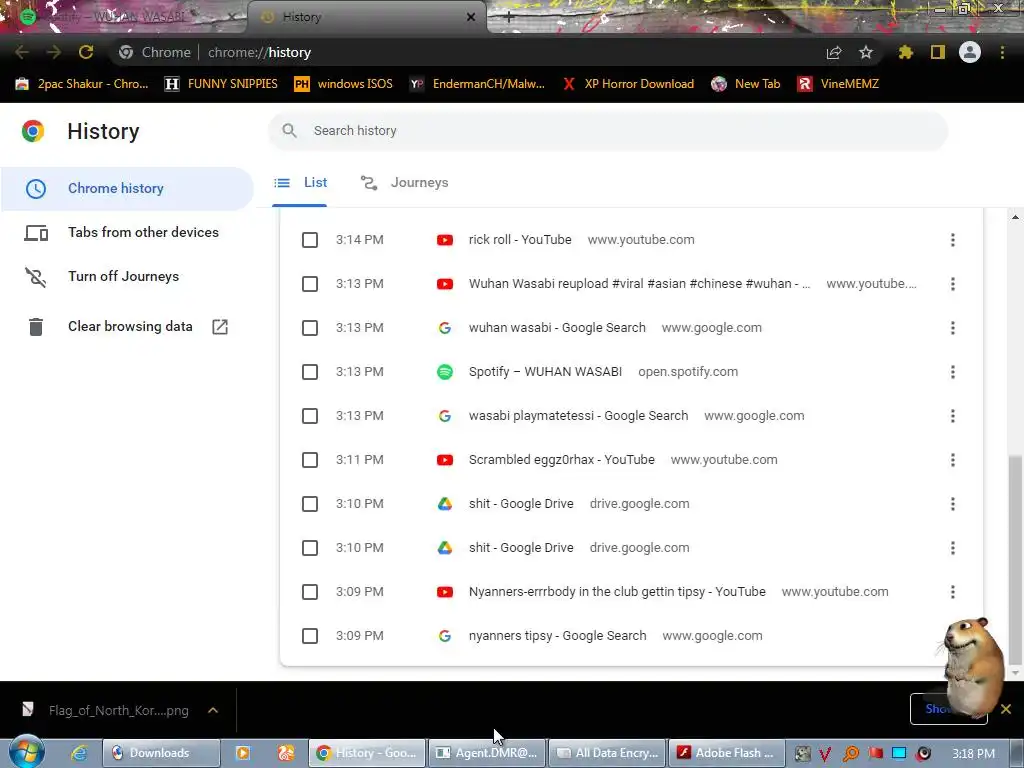Screen dimensions: 1024x768
Task: Check the Spotify – WUHAN WASABI entry
Action: pyautogui.click(x=310, y=372)
